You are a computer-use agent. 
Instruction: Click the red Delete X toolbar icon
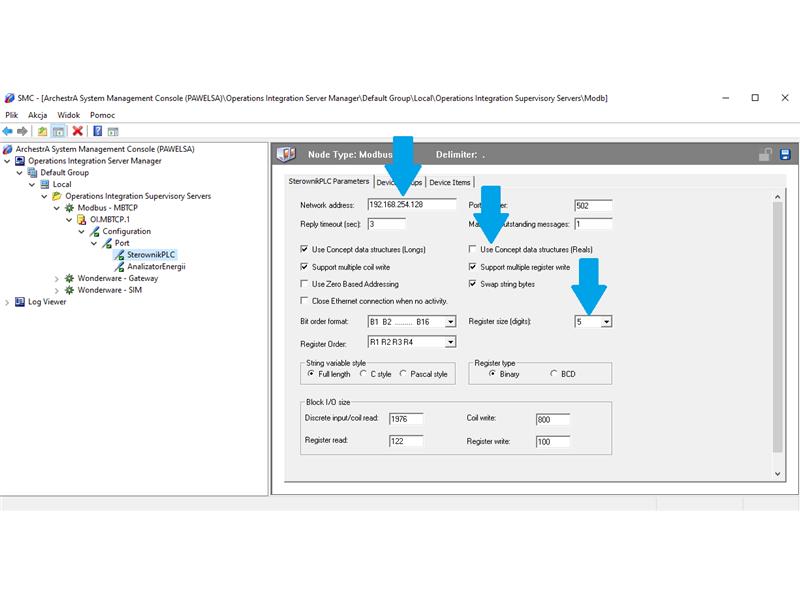pyautogui.click(x=78, y=131)
